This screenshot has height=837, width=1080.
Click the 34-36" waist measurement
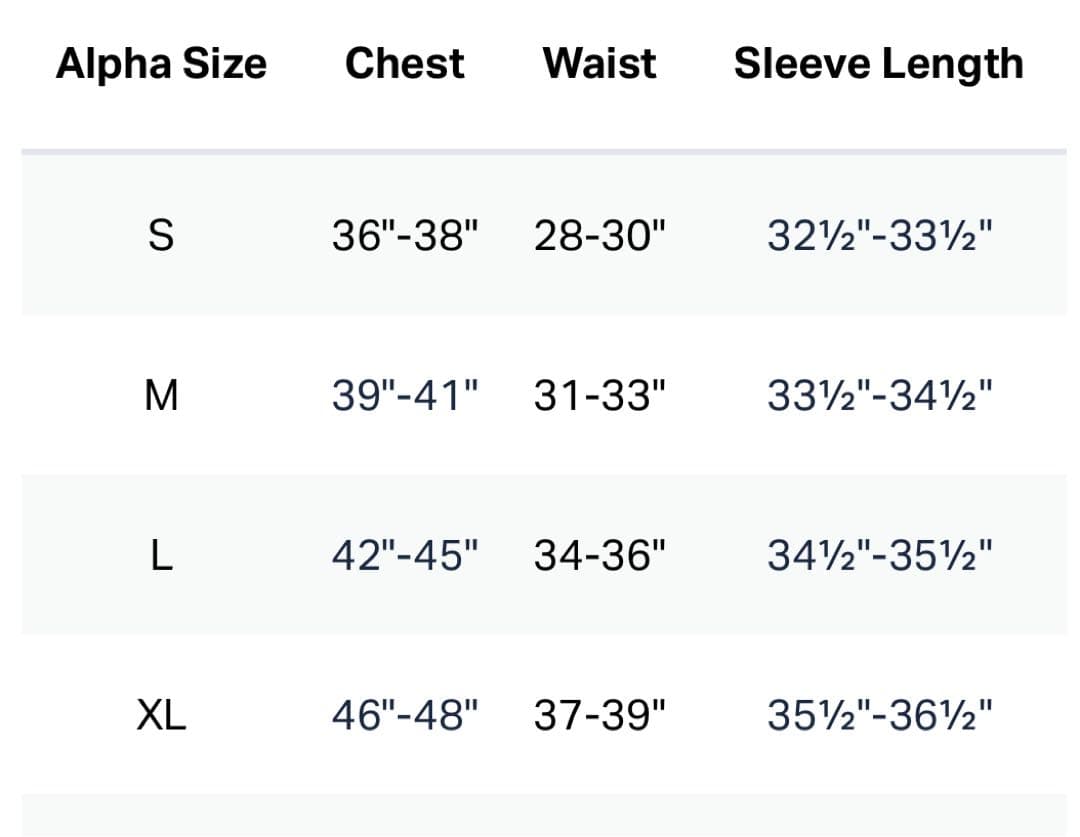point(599,555)
